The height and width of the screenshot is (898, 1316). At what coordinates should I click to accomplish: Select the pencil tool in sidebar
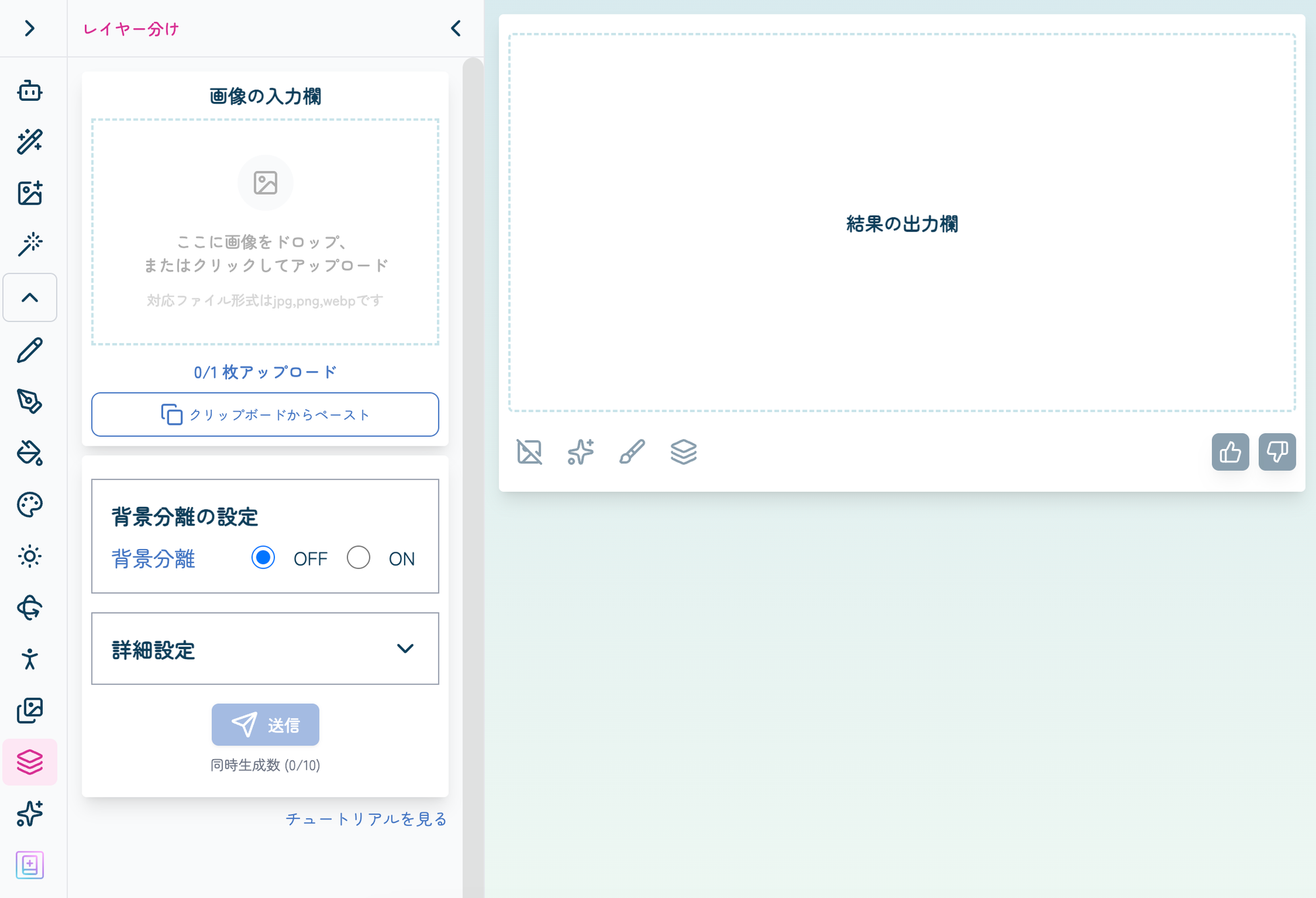pos(30,350)
